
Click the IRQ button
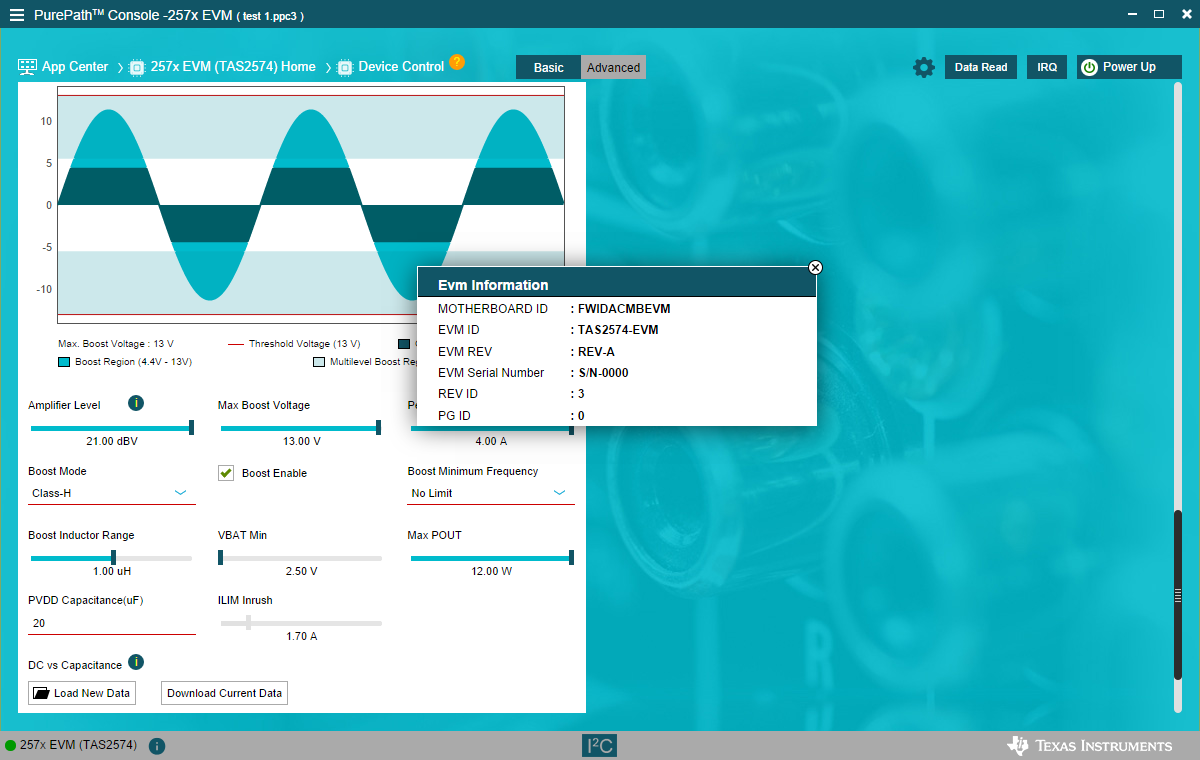coord(1047,67)
